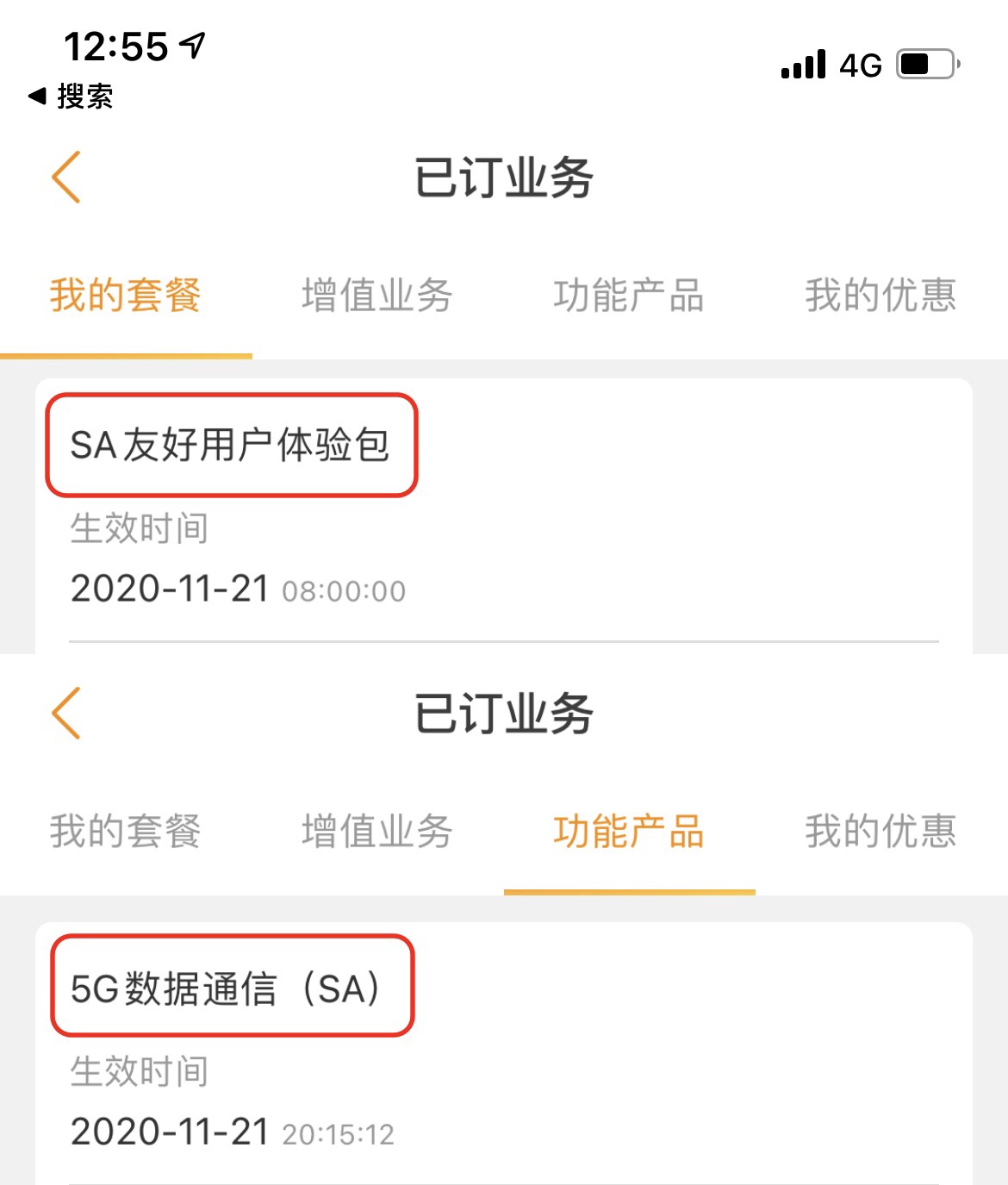Tap the battery level icon
The height and width of the screenshot is (1185, 1008).
[928, 65]
